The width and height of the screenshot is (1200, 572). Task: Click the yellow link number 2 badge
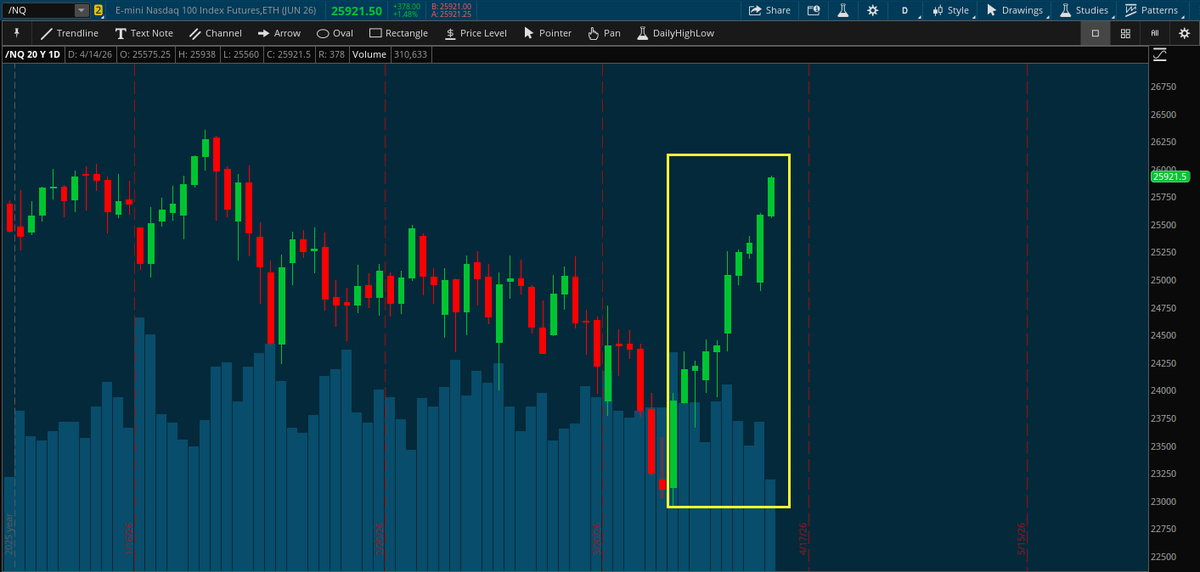pos(98,10)
